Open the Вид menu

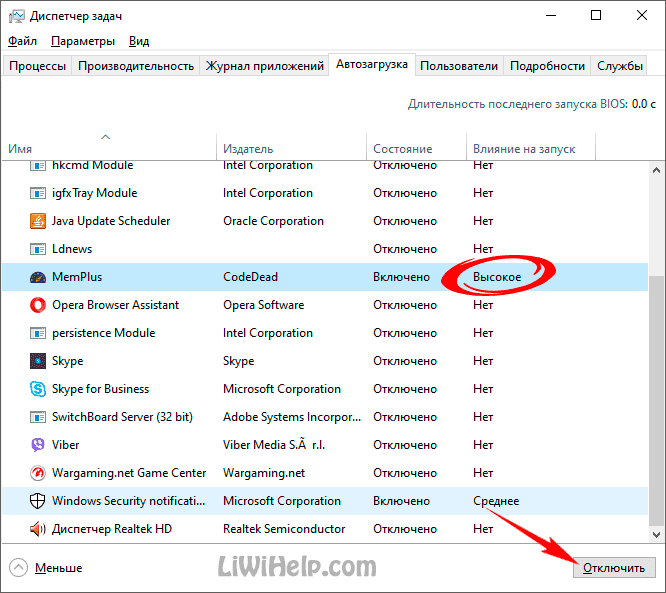[x=139, y=41]
